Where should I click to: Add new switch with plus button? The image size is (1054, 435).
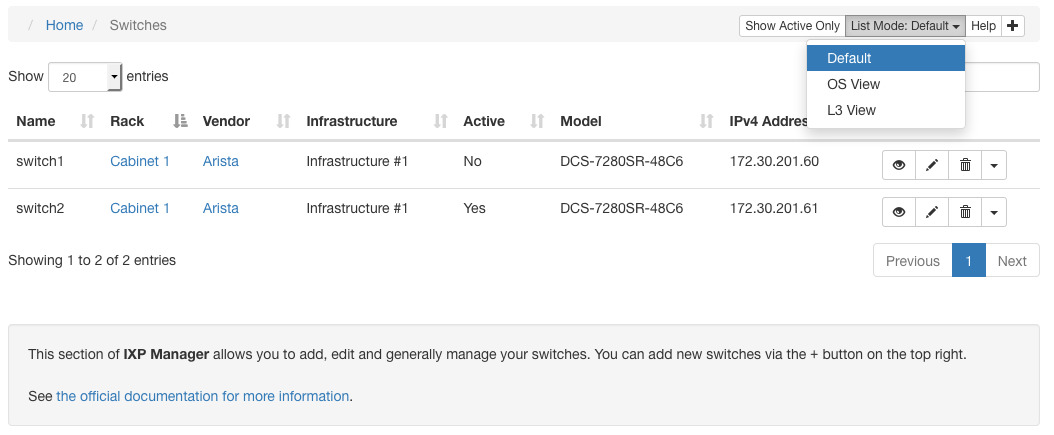click(1013, 26)
